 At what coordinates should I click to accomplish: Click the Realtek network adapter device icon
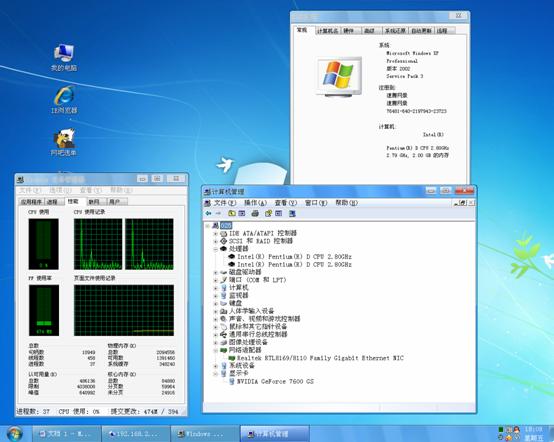click(232, 358)
